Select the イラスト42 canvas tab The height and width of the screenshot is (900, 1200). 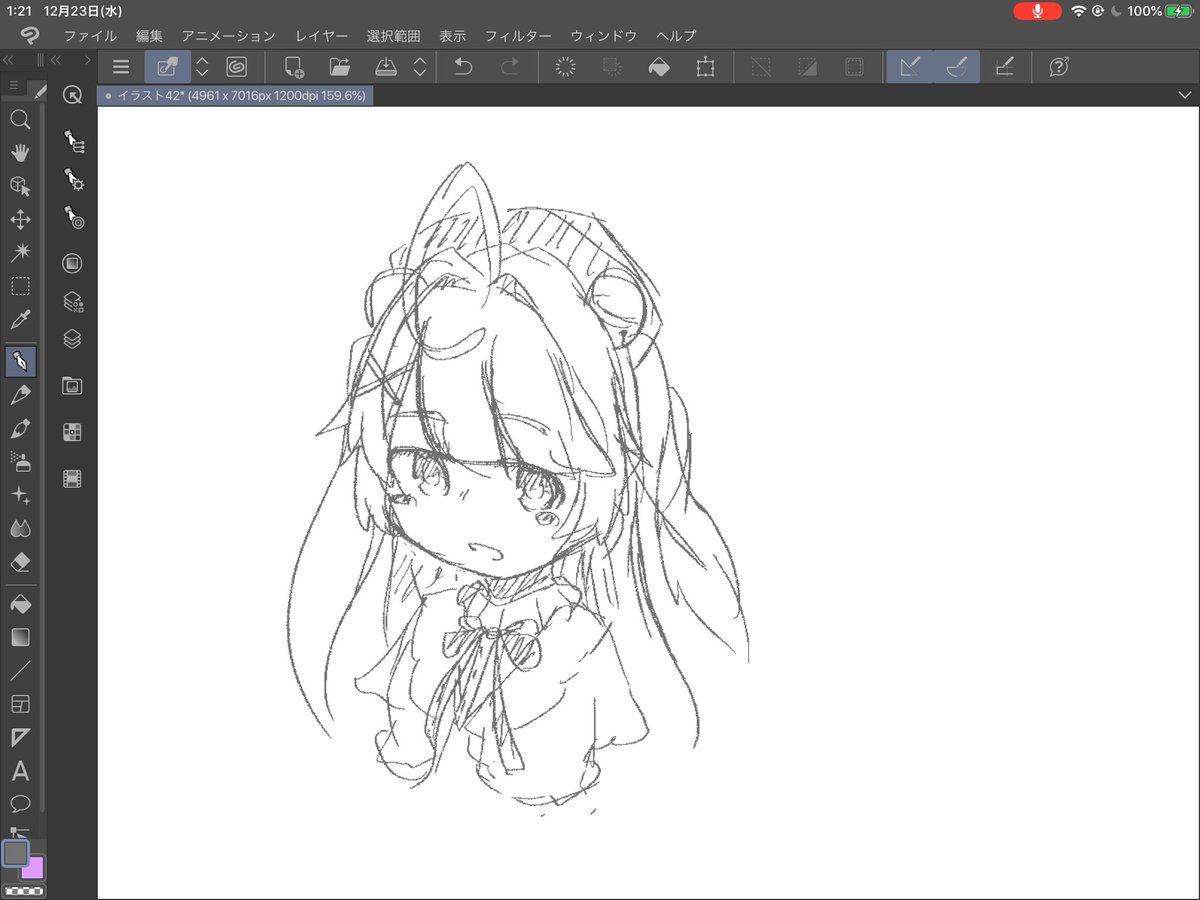[236, 96]
